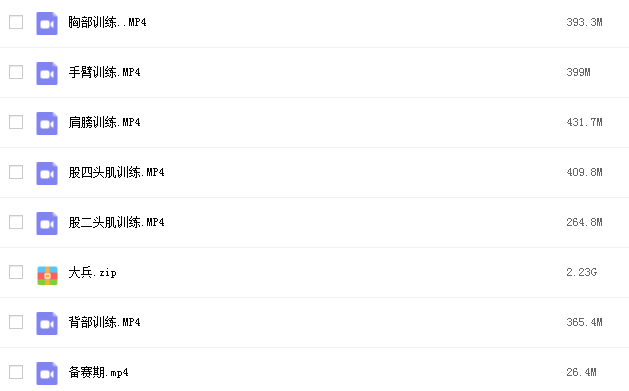
Task: Click the video icon beside 背部训练.MP4
Action: click(47, 323)
